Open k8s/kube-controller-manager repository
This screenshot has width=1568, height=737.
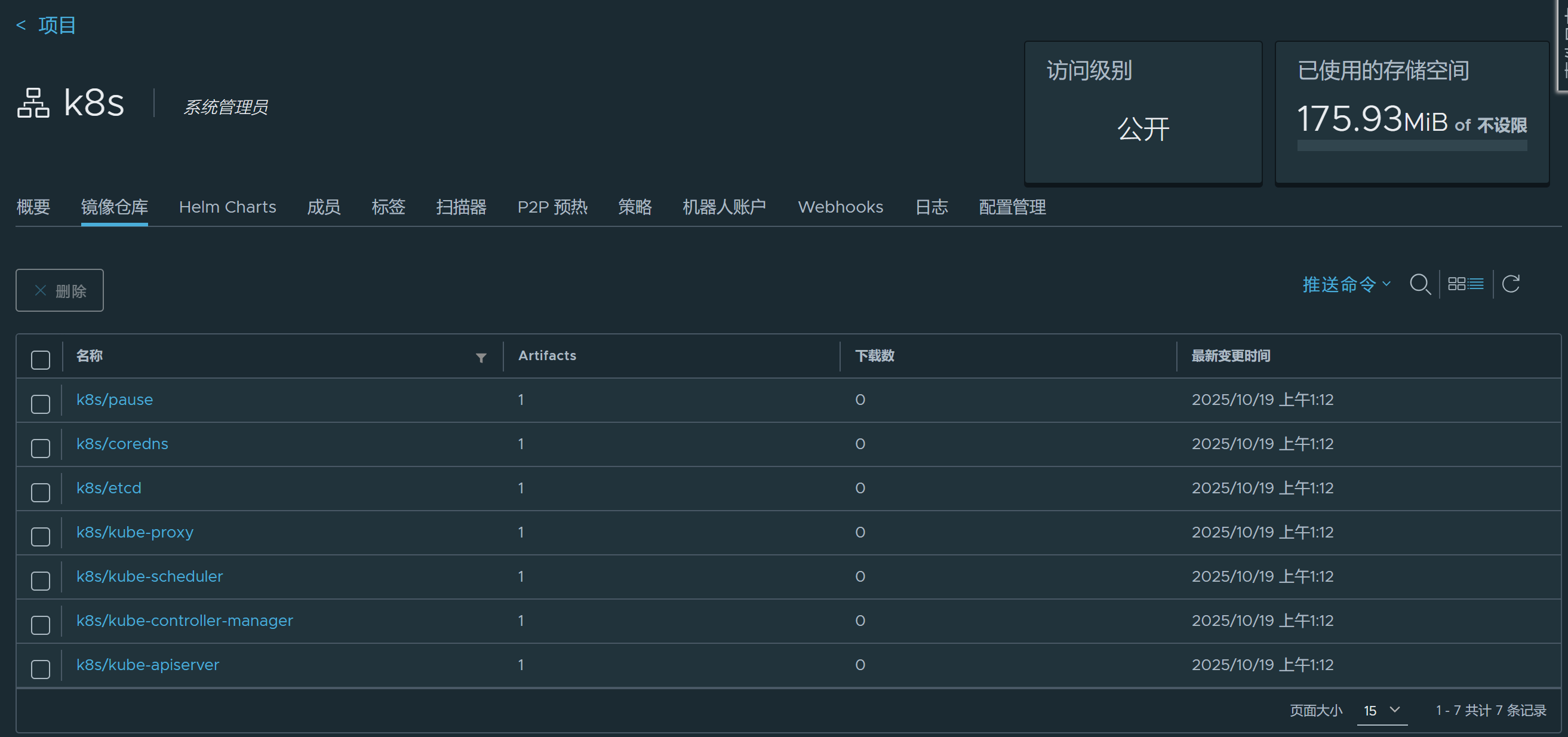[x=185, y=620]
